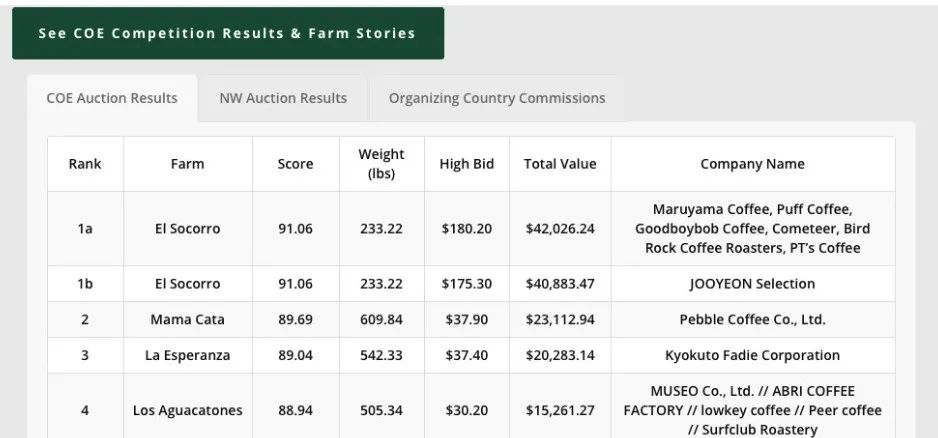Click the JOOYEON Selection company cell
Screen dimensions: 938x438
(752, 284)
